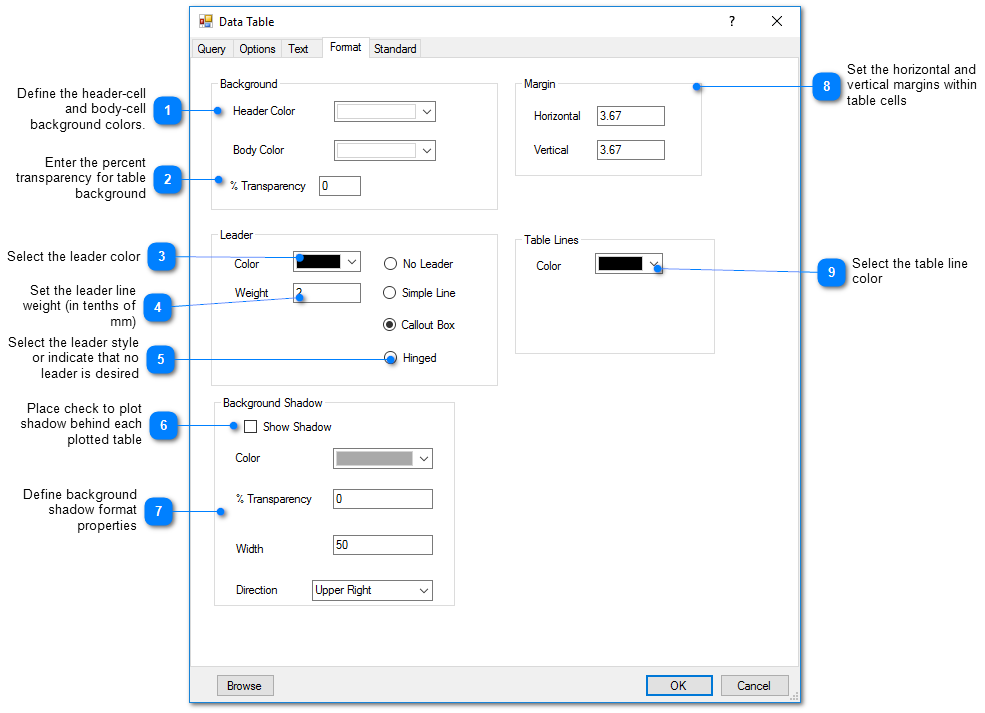
Task: Click the shadow Width input field
Action: pos(382,545)
